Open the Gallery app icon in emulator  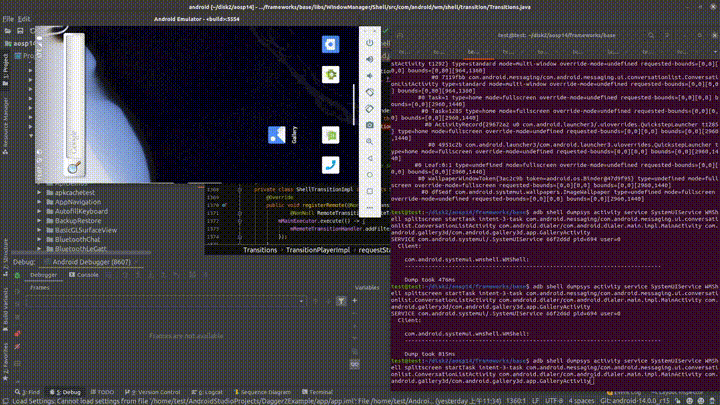coord(277,135)
